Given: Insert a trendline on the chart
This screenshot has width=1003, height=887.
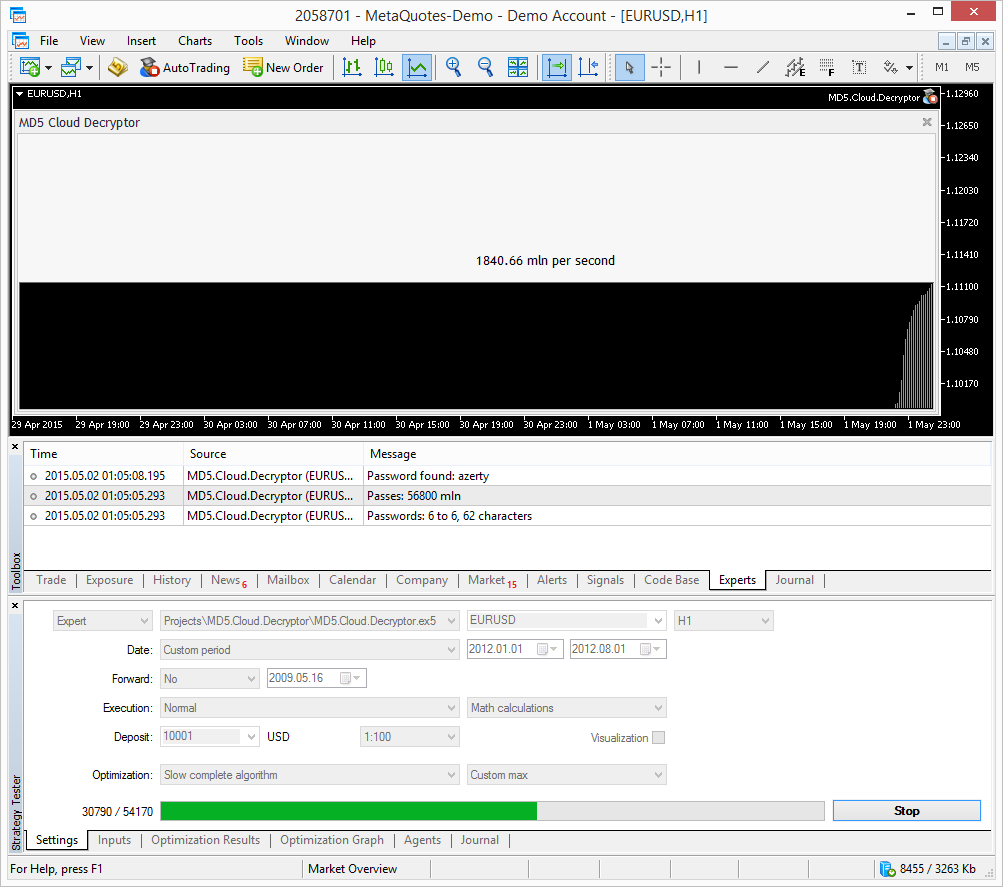Looking at the screenshot, I should 763,67.
